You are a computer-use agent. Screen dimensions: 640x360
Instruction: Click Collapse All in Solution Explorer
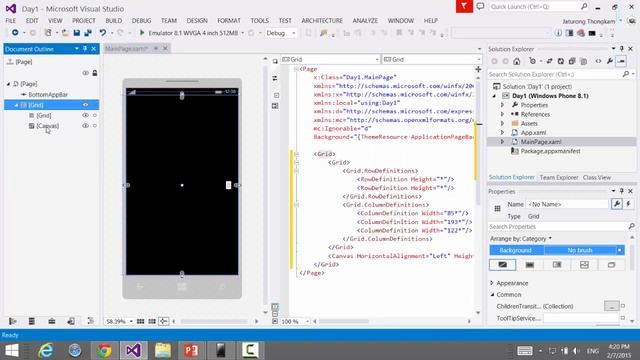click(x=572, y=61)
